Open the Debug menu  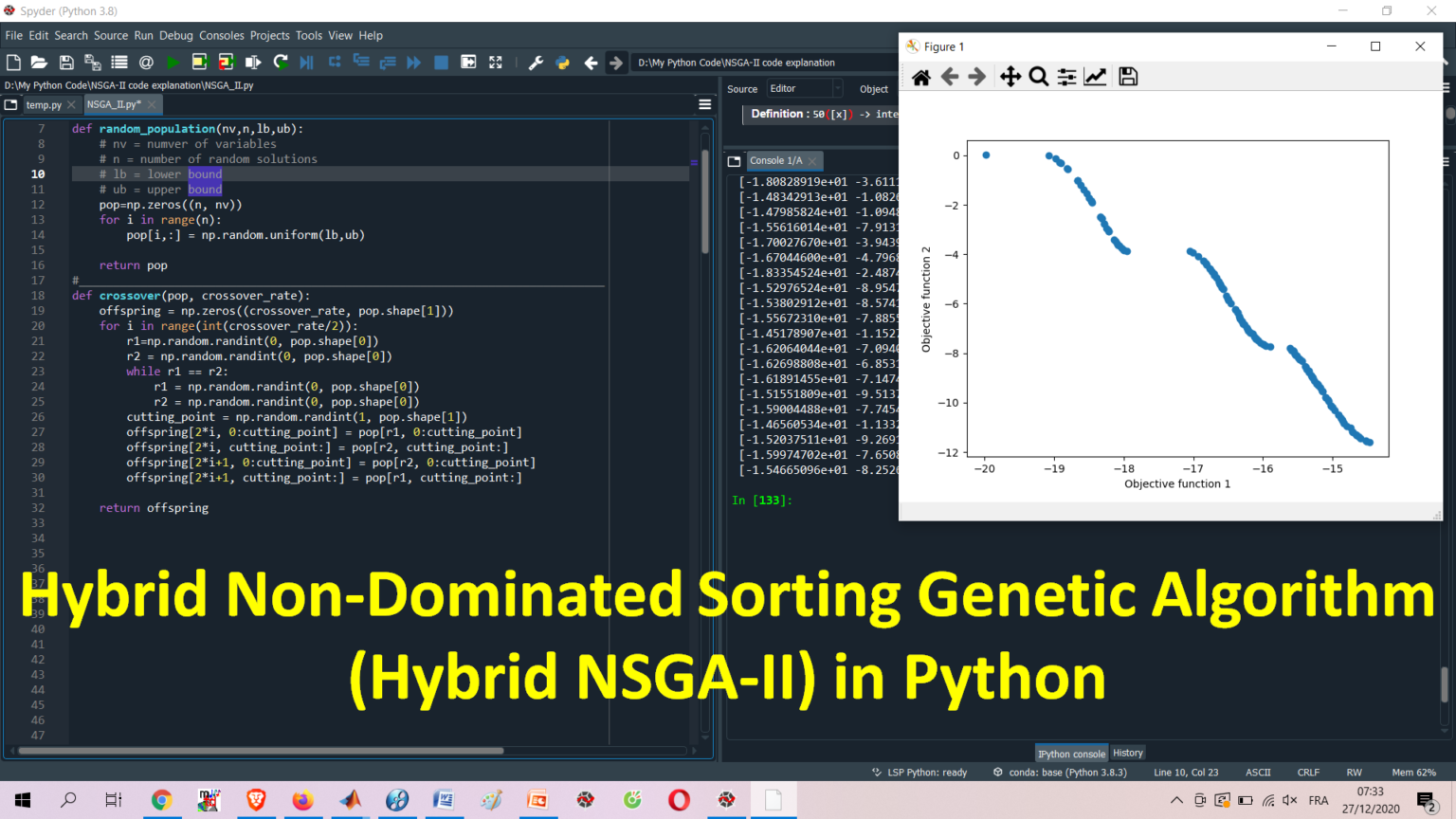tap(176, 36)
